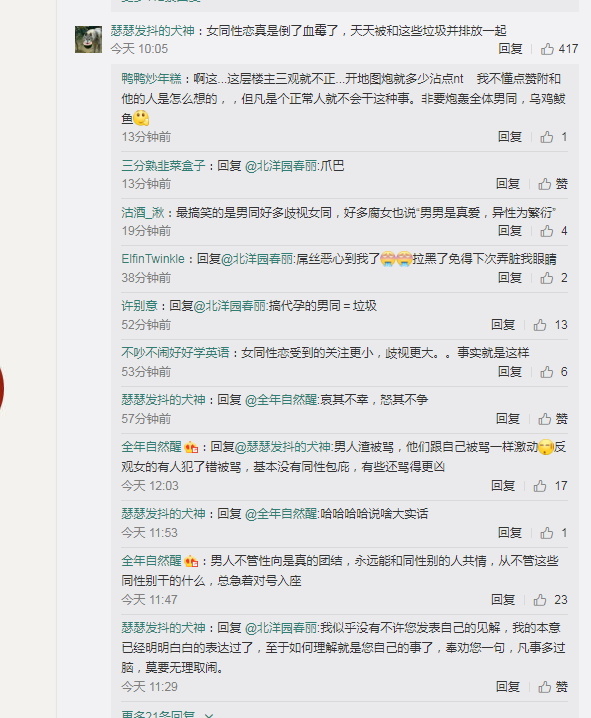Open the membership badge beside 全年自然醒 at 12:03

pyautogui.click(x=191, y=447)
